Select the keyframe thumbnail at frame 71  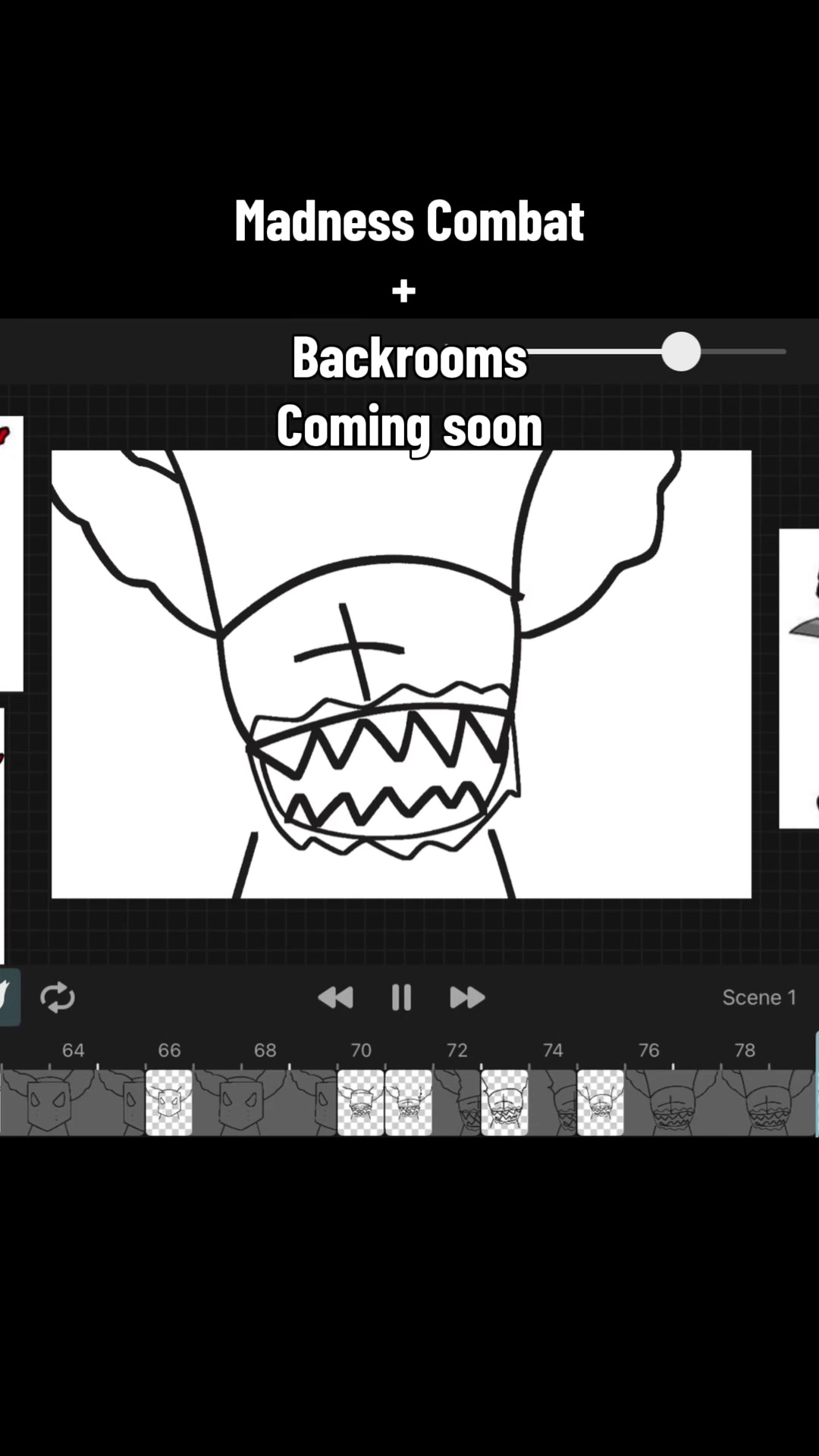tap(409, 1102)
